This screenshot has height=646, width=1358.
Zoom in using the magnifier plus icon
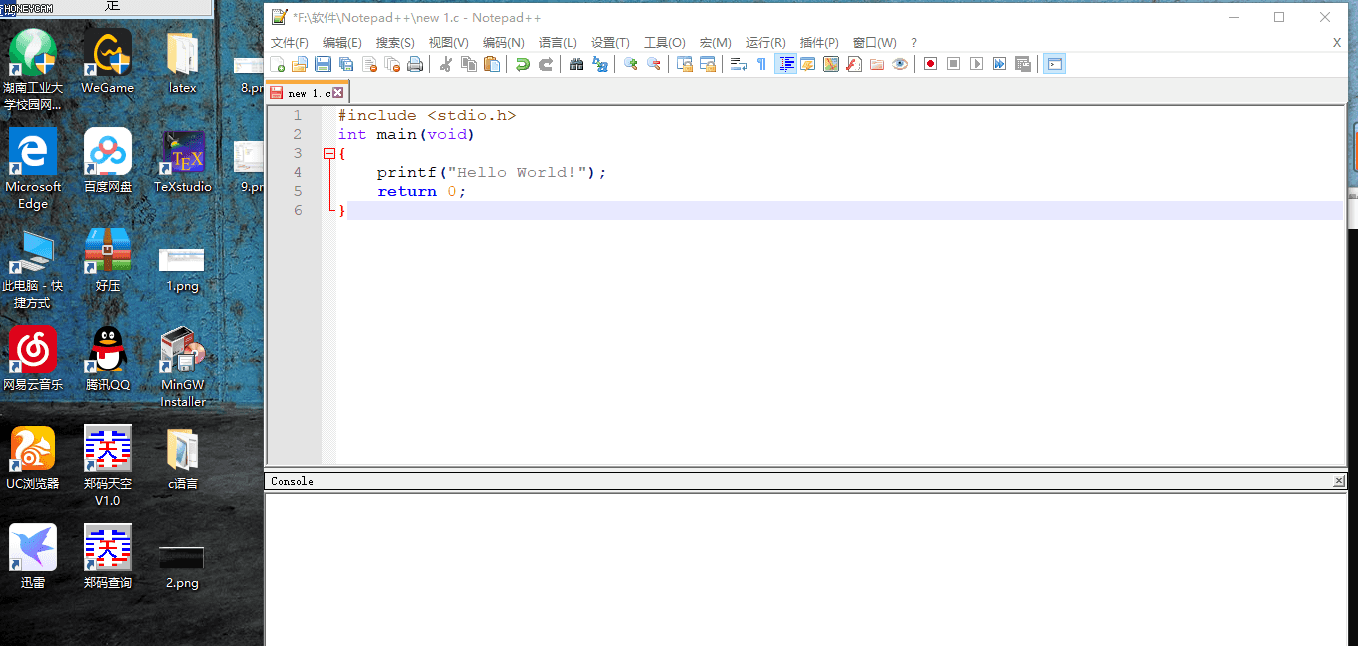point(630,63)
